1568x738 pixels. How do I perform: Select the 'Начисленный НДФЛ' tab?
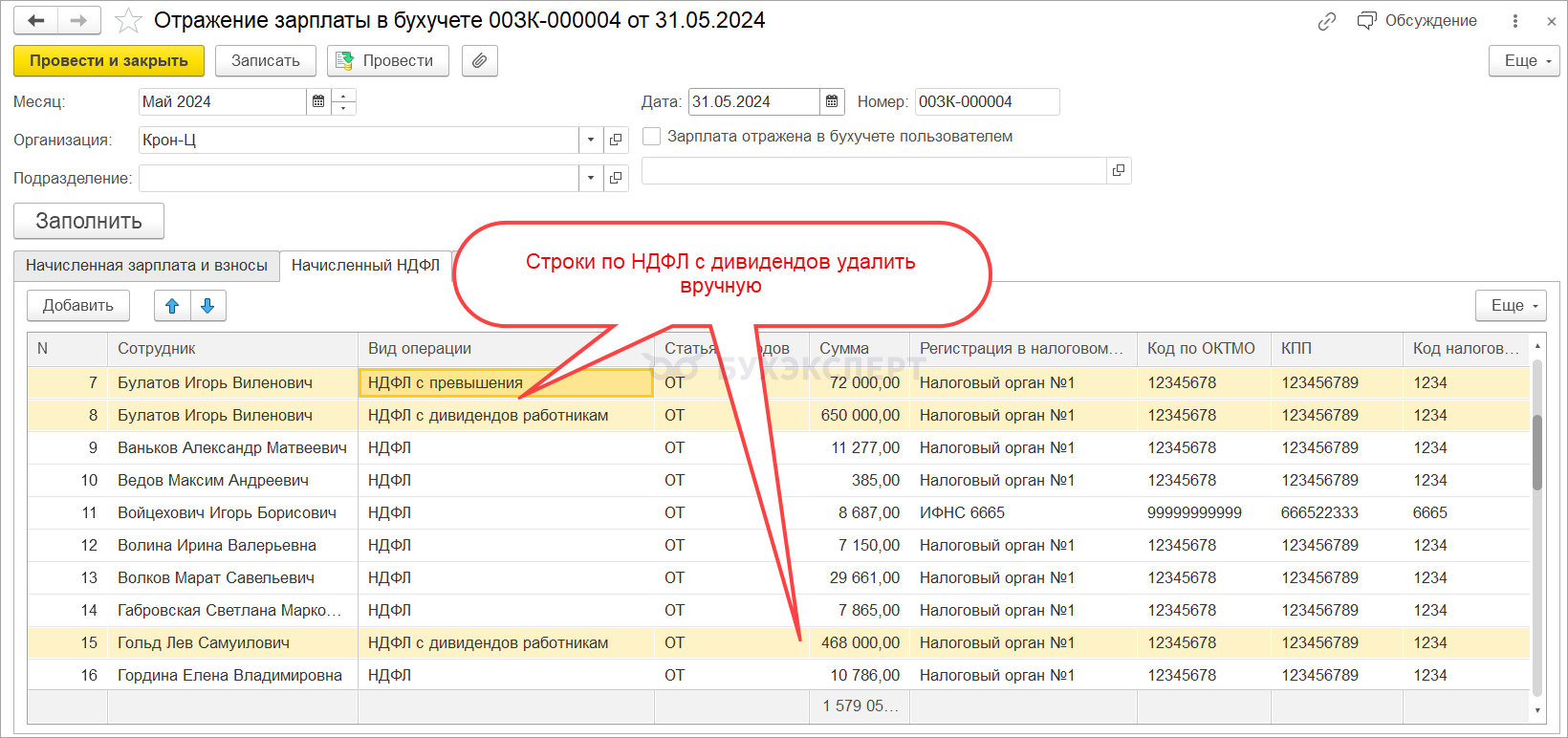coord(365,265)
